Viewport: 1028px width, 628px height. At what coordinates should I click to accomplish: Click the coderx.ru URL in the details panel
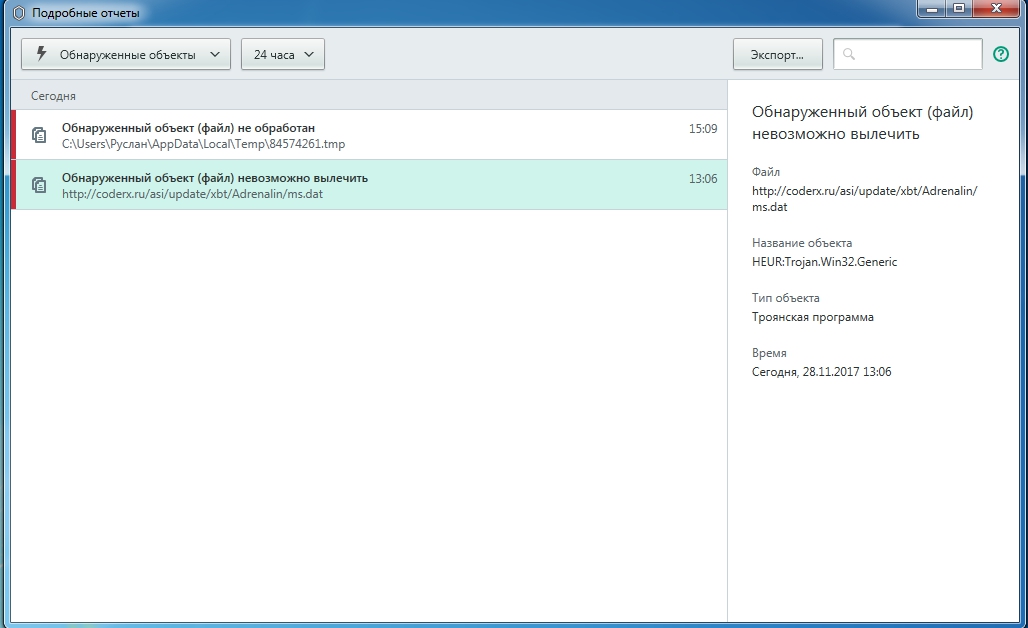click(x=864, y=199)
